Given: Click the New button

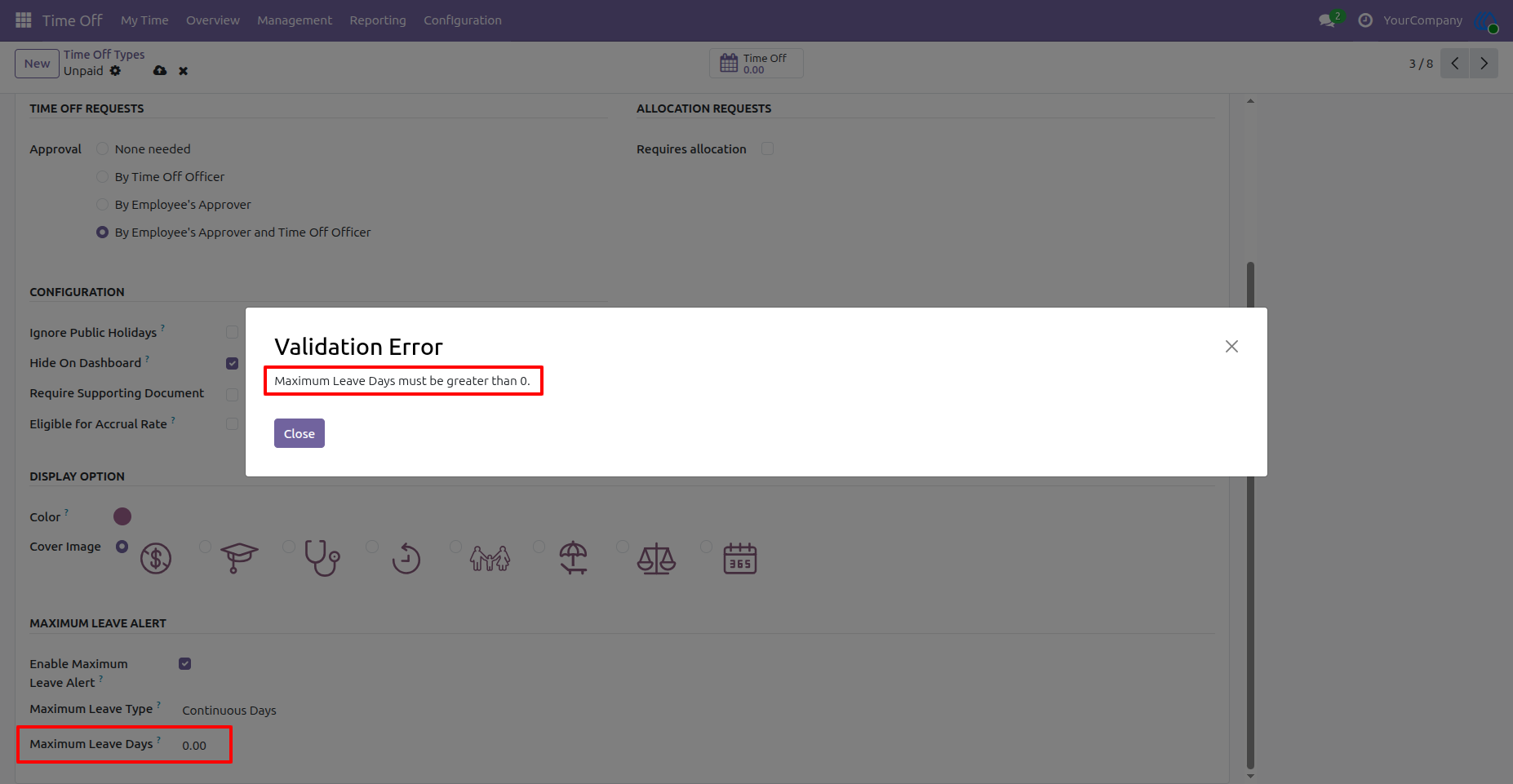Looking at the screenshot, I should (38, 64).
